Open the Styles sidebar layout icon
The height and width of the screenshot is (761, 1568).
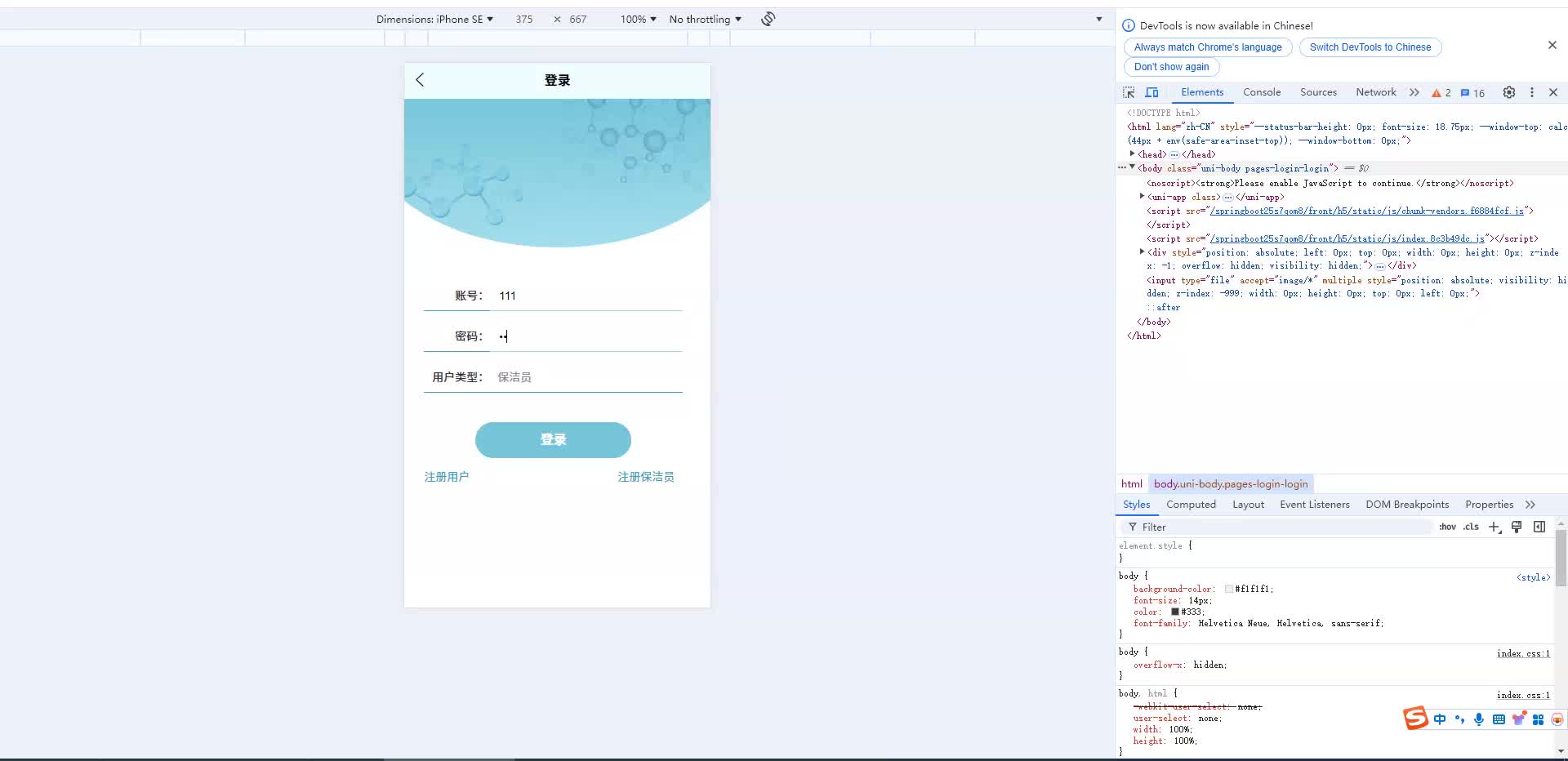(x=1539, y=527)
